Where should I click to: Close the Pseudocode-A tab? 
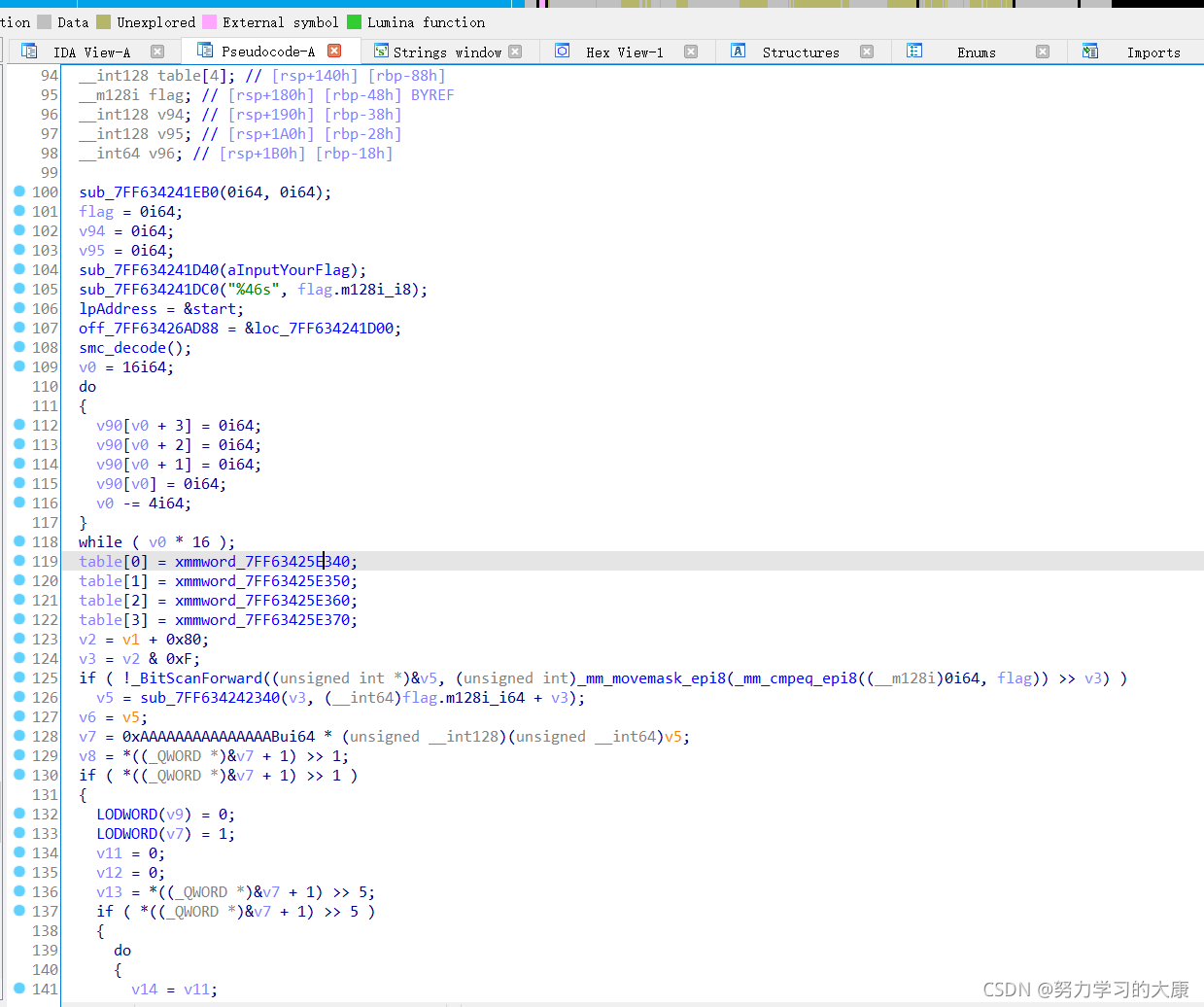click(x=334, y=51)
